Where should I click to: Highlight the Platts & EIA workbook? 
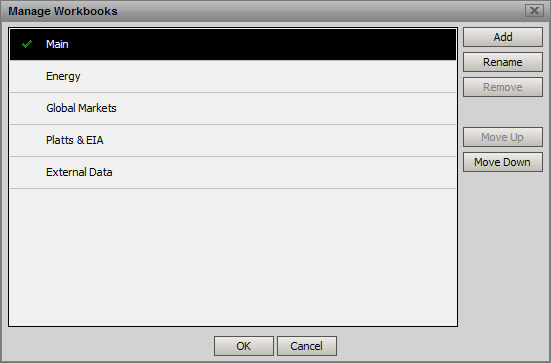pyautogui.click(x=233, y=140)
